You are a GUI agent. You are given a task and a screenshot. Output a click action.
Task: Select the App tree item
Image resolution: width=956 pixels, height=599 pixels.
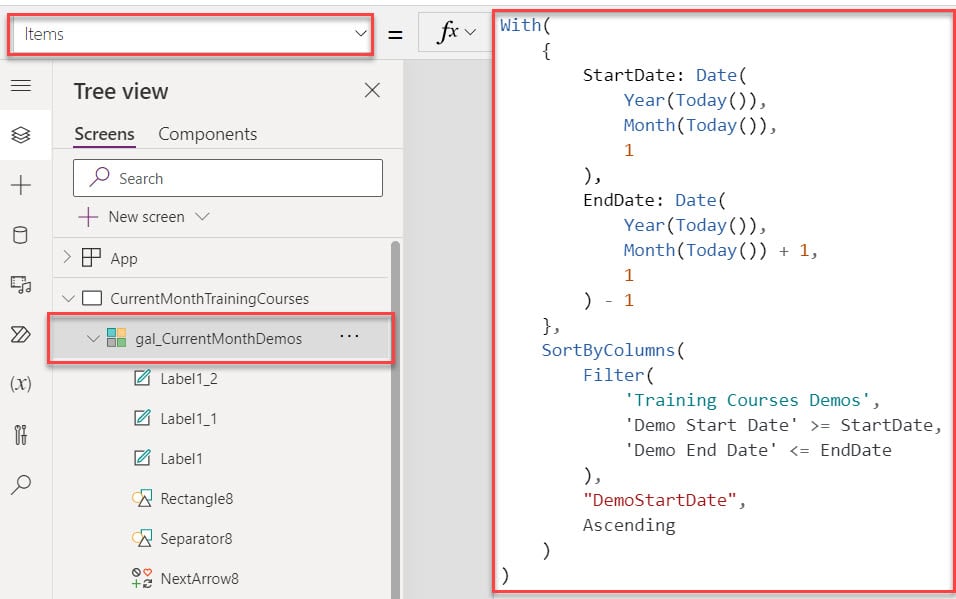(x=123, y=259)
